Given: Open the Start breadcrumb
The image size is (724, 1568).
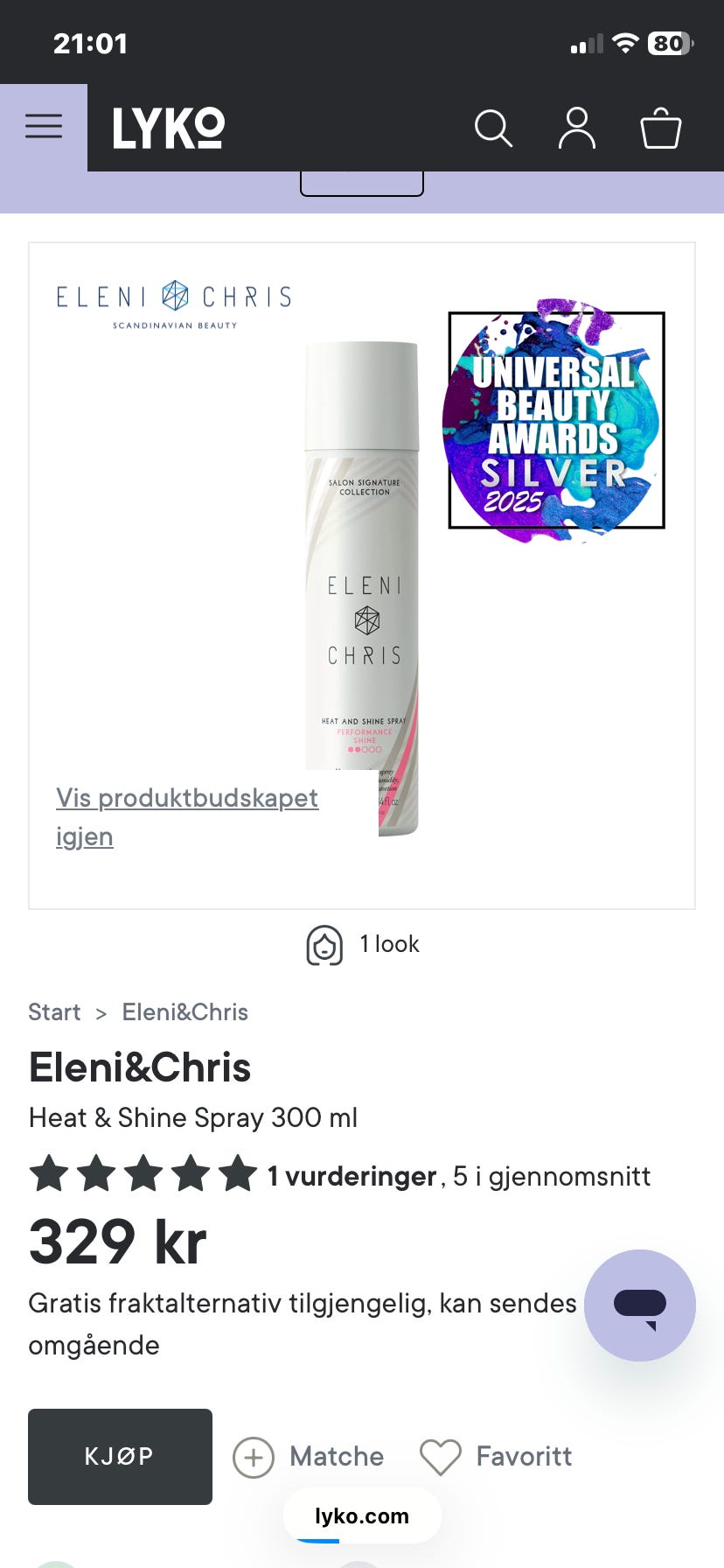Looking at the screenshot, I should pyautogui.click(x=54, y=1012).
